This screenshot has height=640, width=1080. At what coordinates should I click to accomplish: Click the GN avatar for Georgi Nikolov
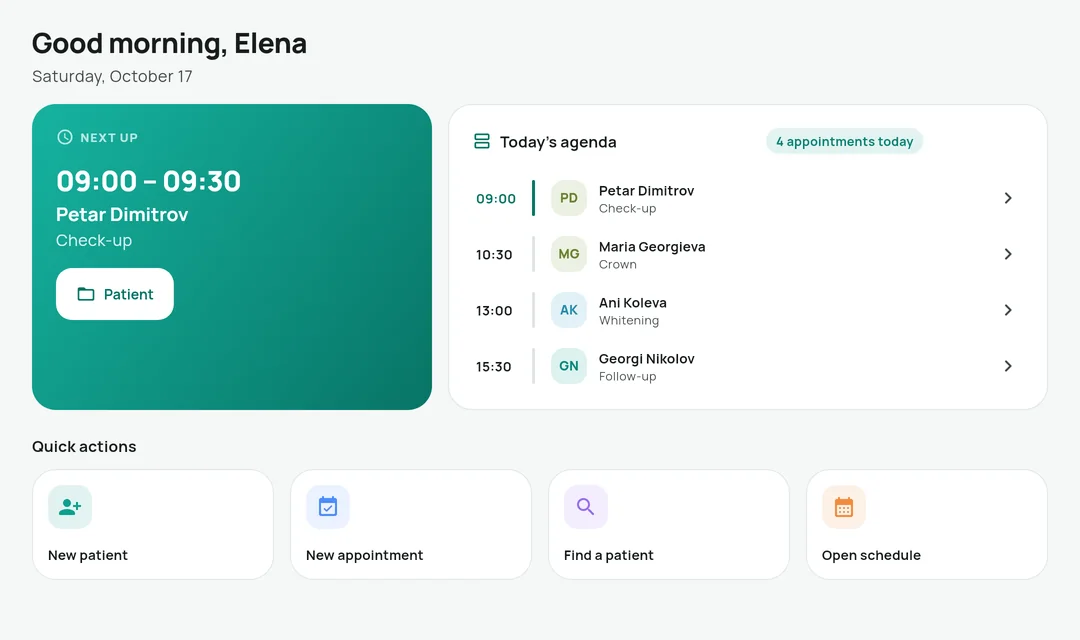point(569,366)
